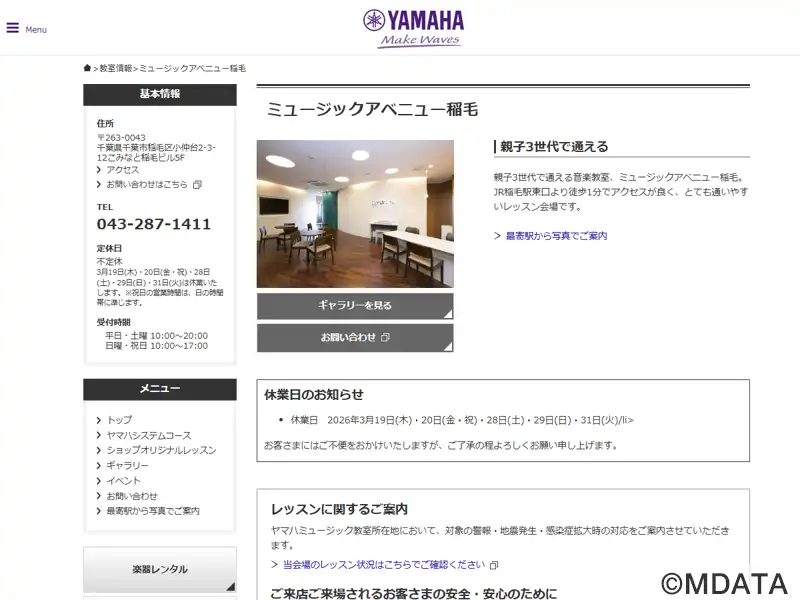Select 最寄駅から写真でご案内 in sidebar menu
Screen dimensions: 800x600
[x=153, y=511]
